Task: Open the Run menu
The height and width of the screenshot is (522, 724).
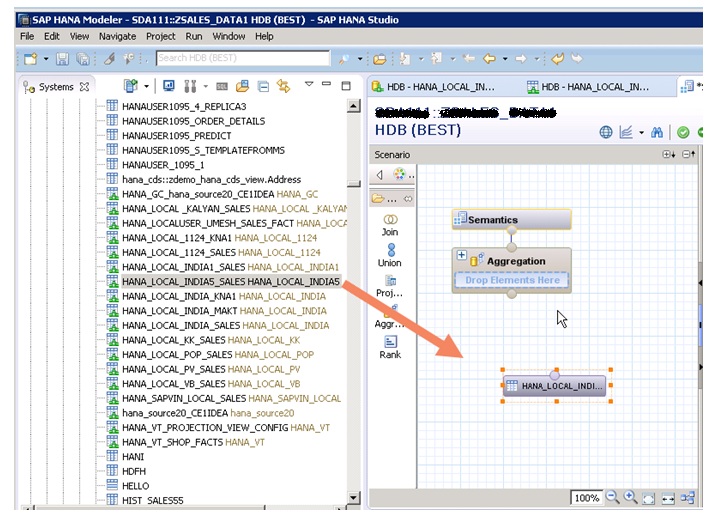Action: (194, 36)
